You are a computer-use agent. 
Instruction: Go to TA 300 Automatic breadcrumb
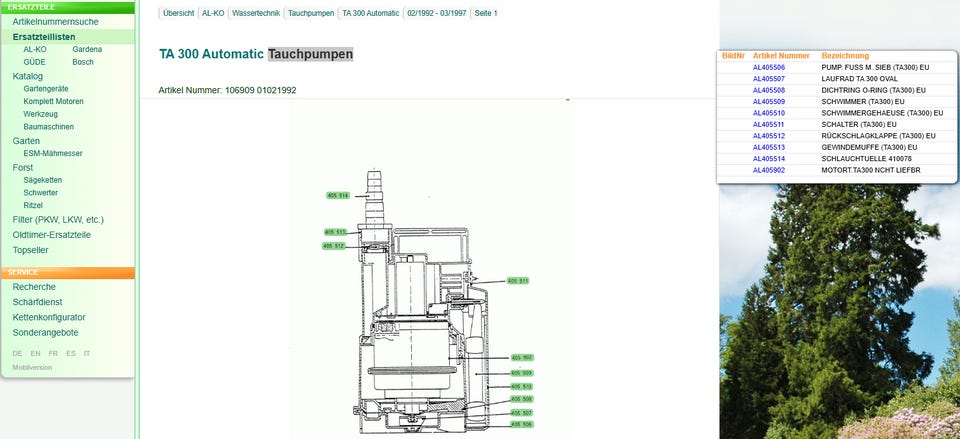click(370, 13)
